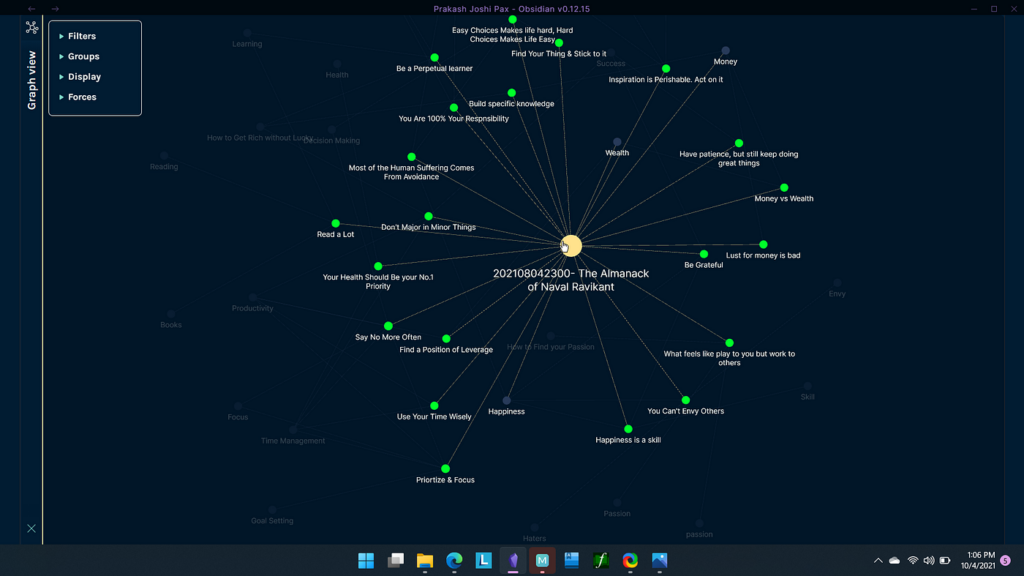This screenshot has height=576, width=1024.
Task: Open the Windows Start menu
Action: click(x=366, y=560)
